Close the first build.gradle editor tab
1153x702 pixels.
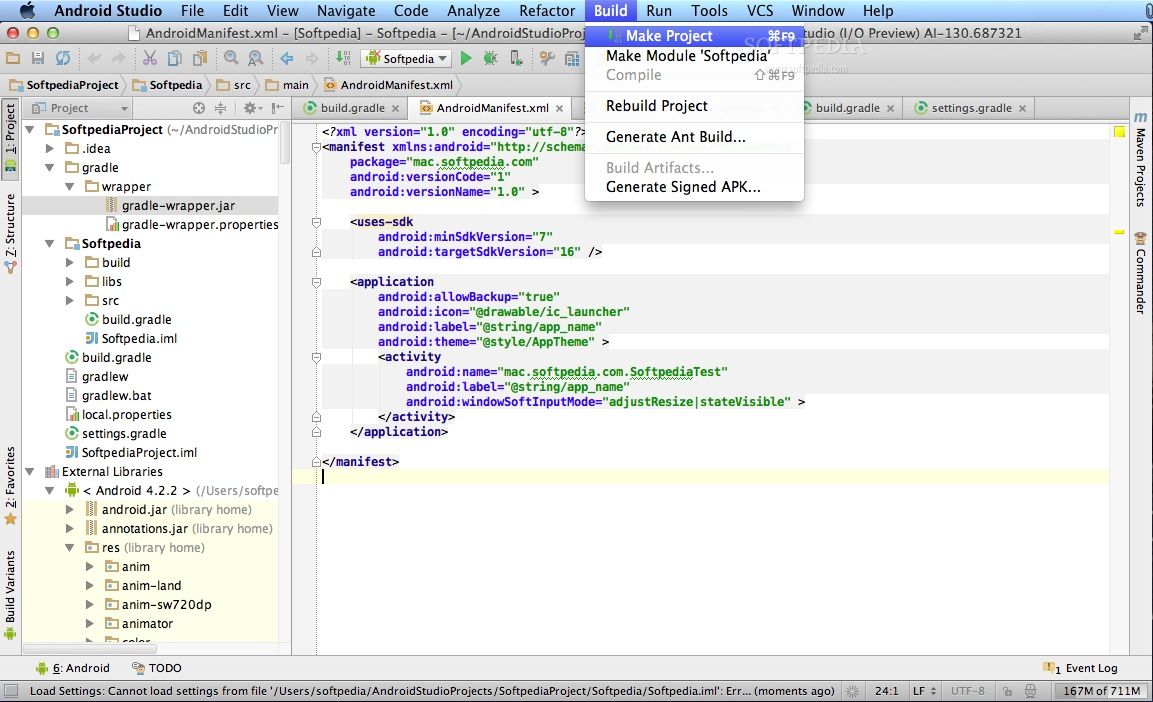[395, 109]
